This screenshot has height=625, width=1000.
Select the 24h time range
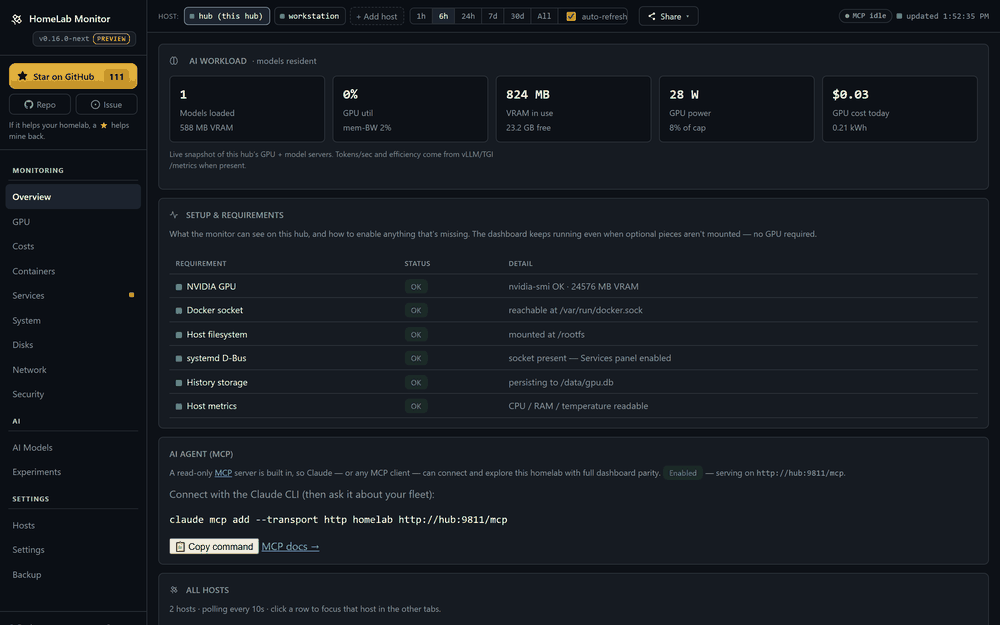pos(468,16)
